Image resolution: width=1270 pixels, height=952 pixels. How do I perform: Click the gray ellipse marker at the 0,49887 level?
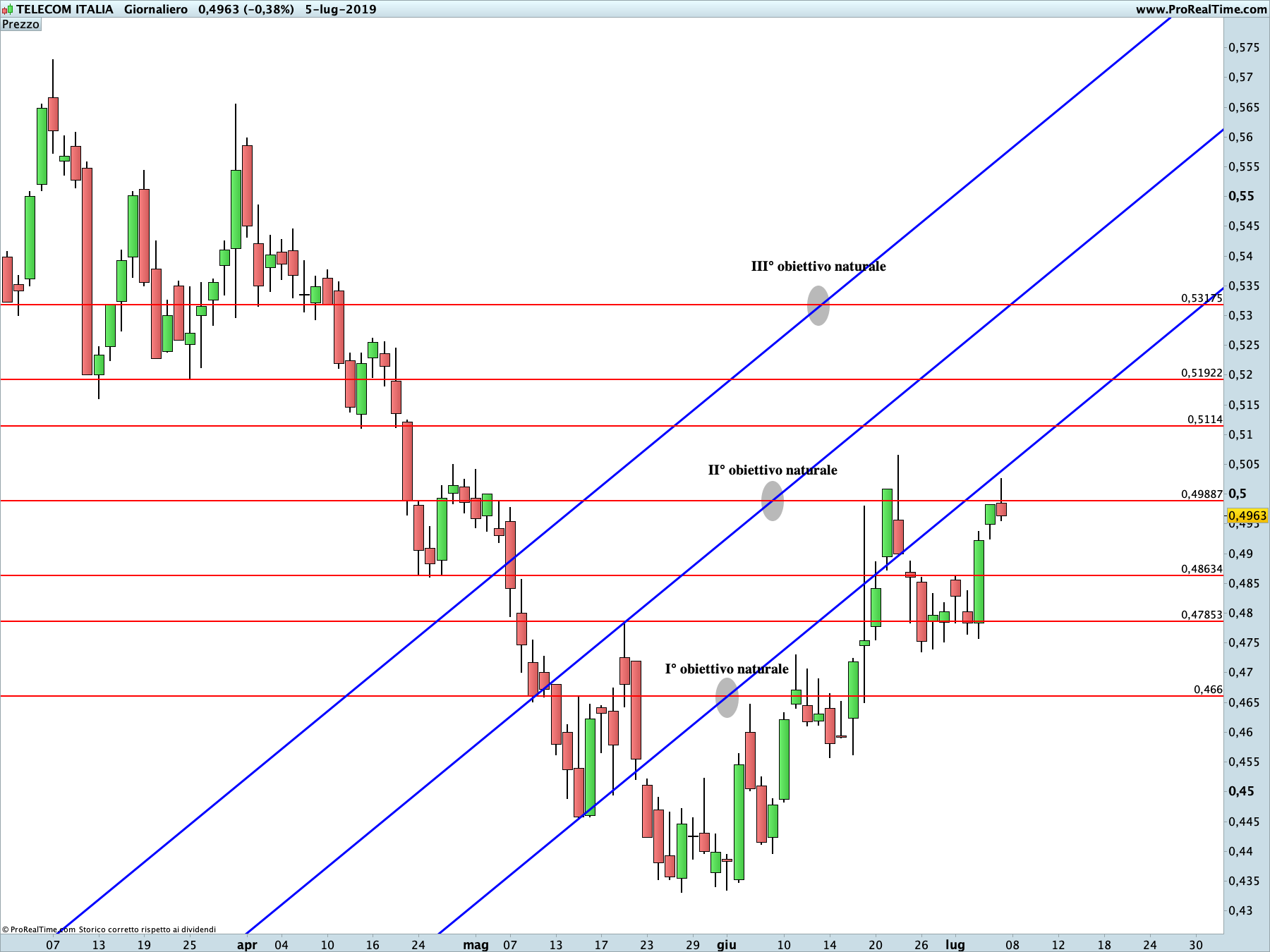[773, 501]
